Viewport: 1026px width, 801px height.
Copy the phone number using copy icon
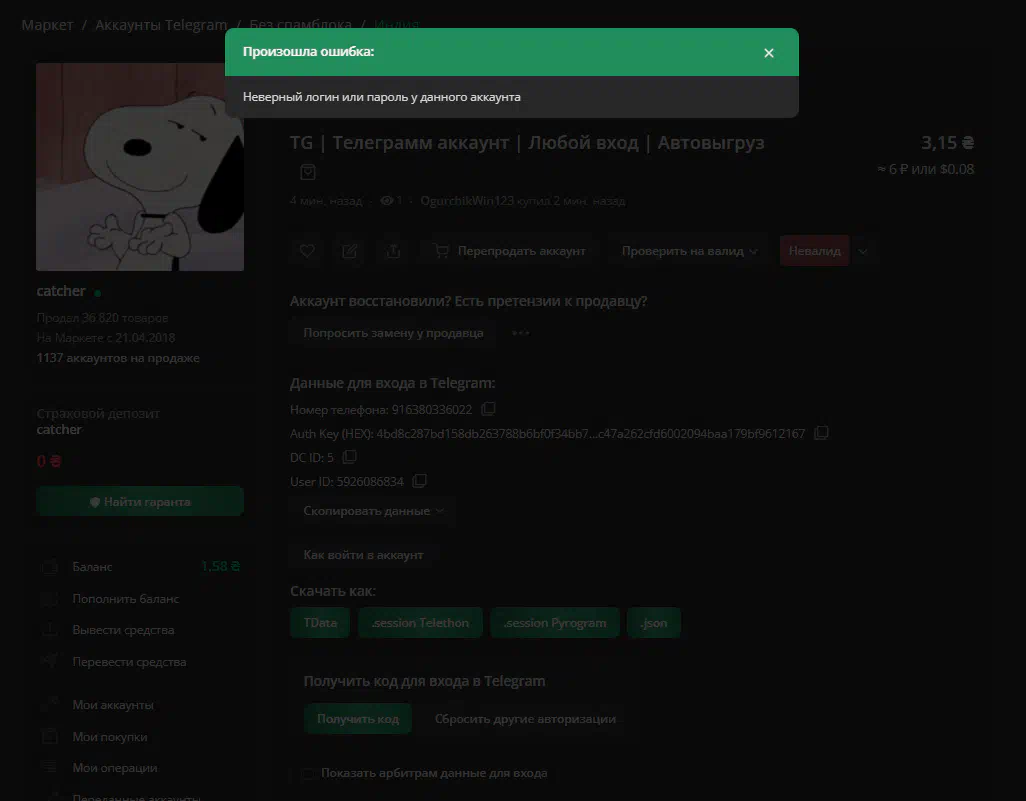[x=488, y=409]
